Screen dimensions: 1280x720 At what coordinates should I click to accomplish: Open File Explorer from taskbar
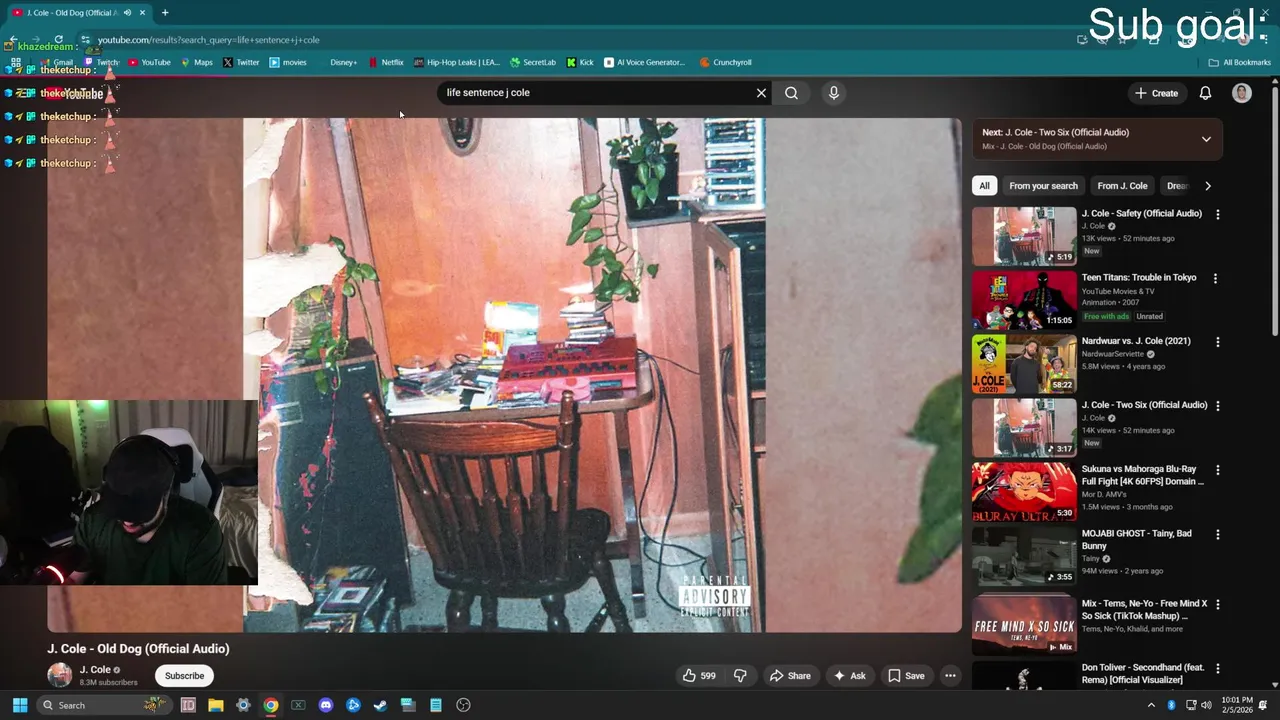tap(215, 705)
